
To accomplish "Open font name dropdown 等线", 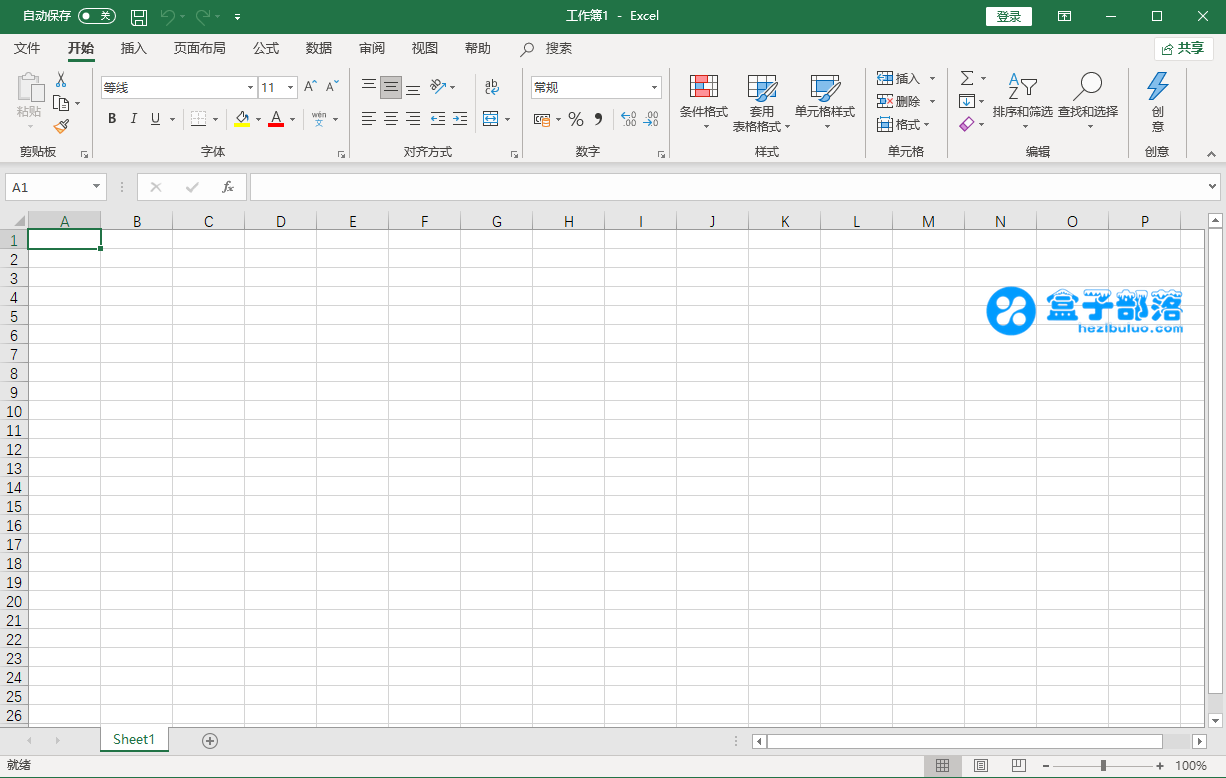I will coord(250,88).
